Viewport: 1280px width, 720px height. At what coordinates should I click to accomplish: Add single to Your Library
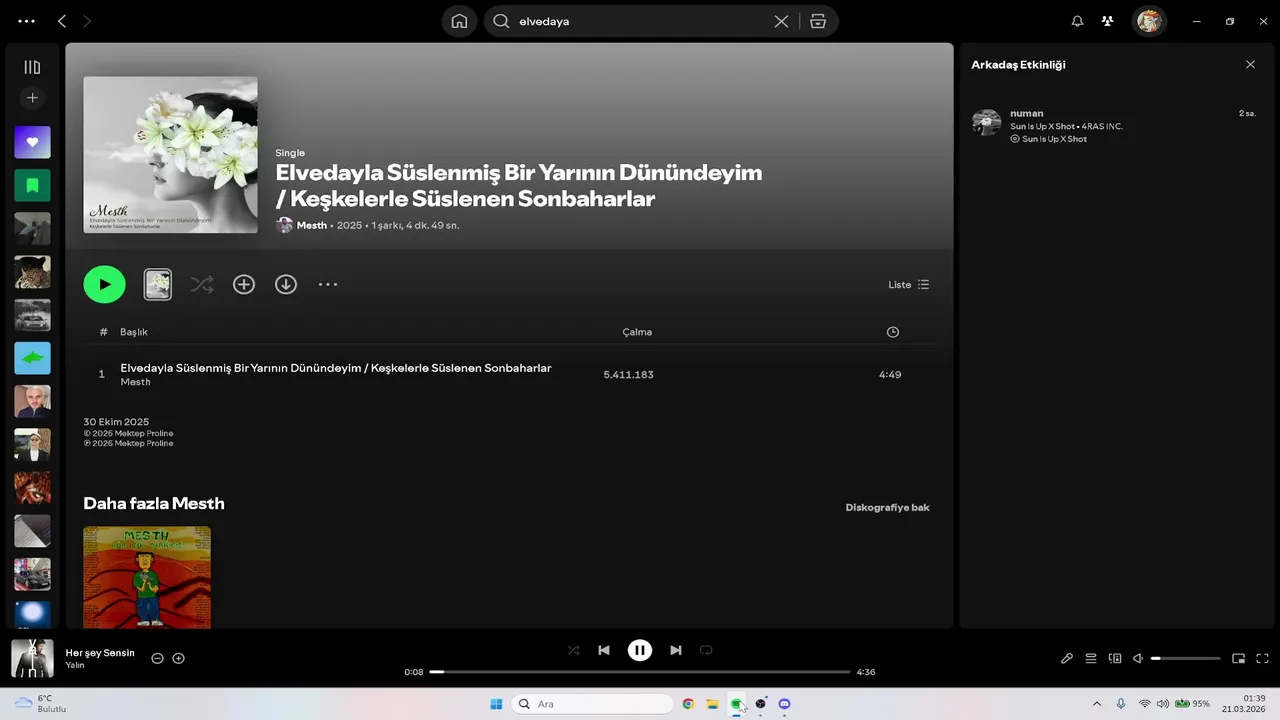[244, 285]
